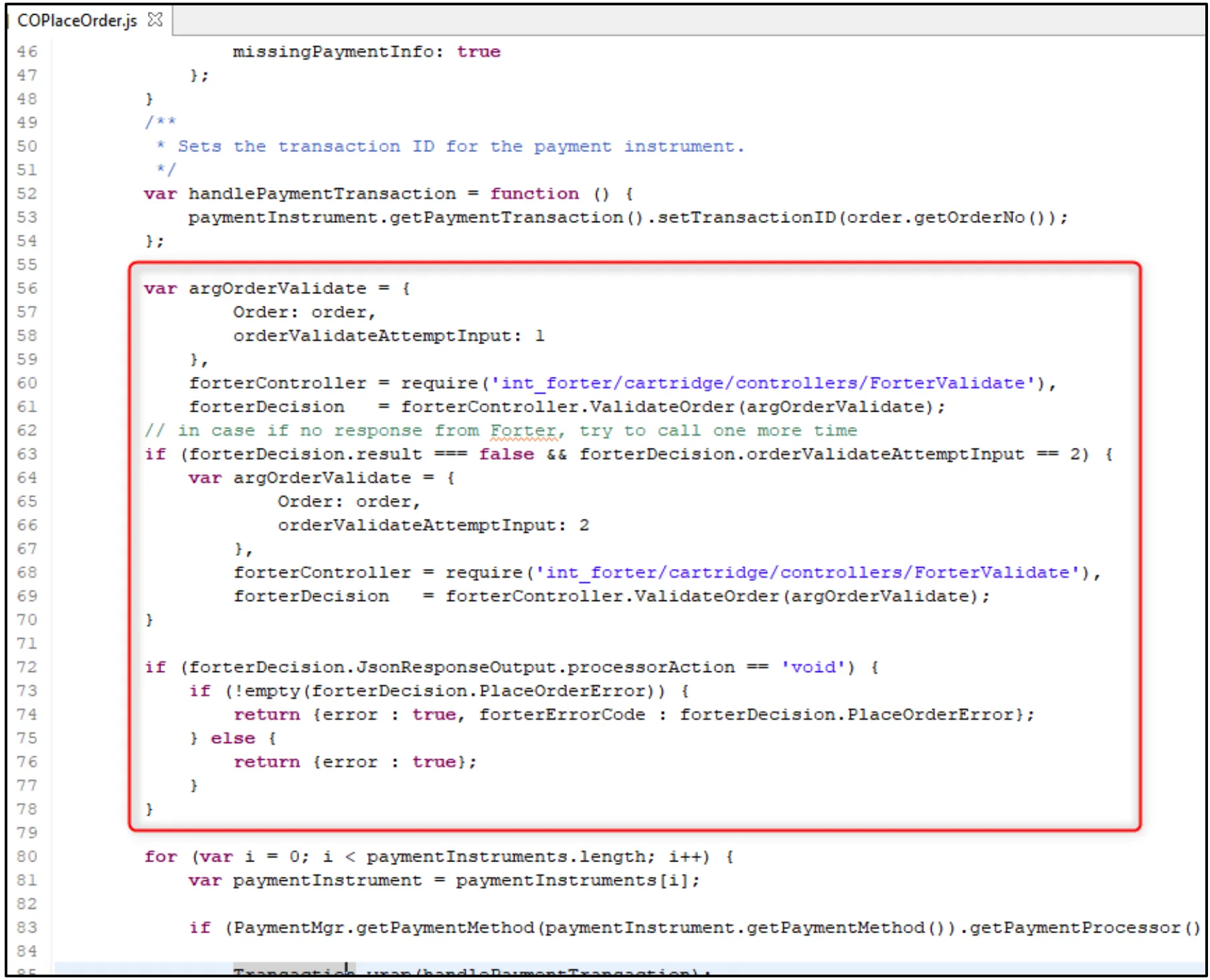
Task: Click 'PaymentMgr.getPaymentMethod' on line 83
Action: tap(383, 928)
